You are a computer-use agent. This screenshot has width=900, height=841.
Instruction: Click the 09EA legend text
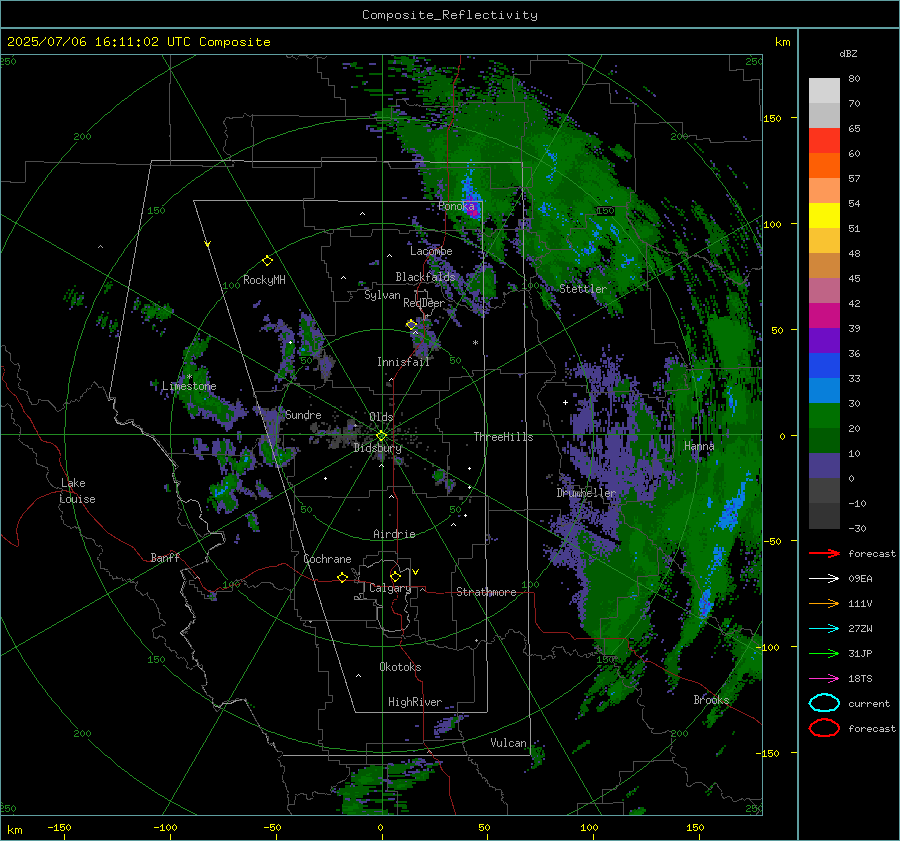(860, 579)
